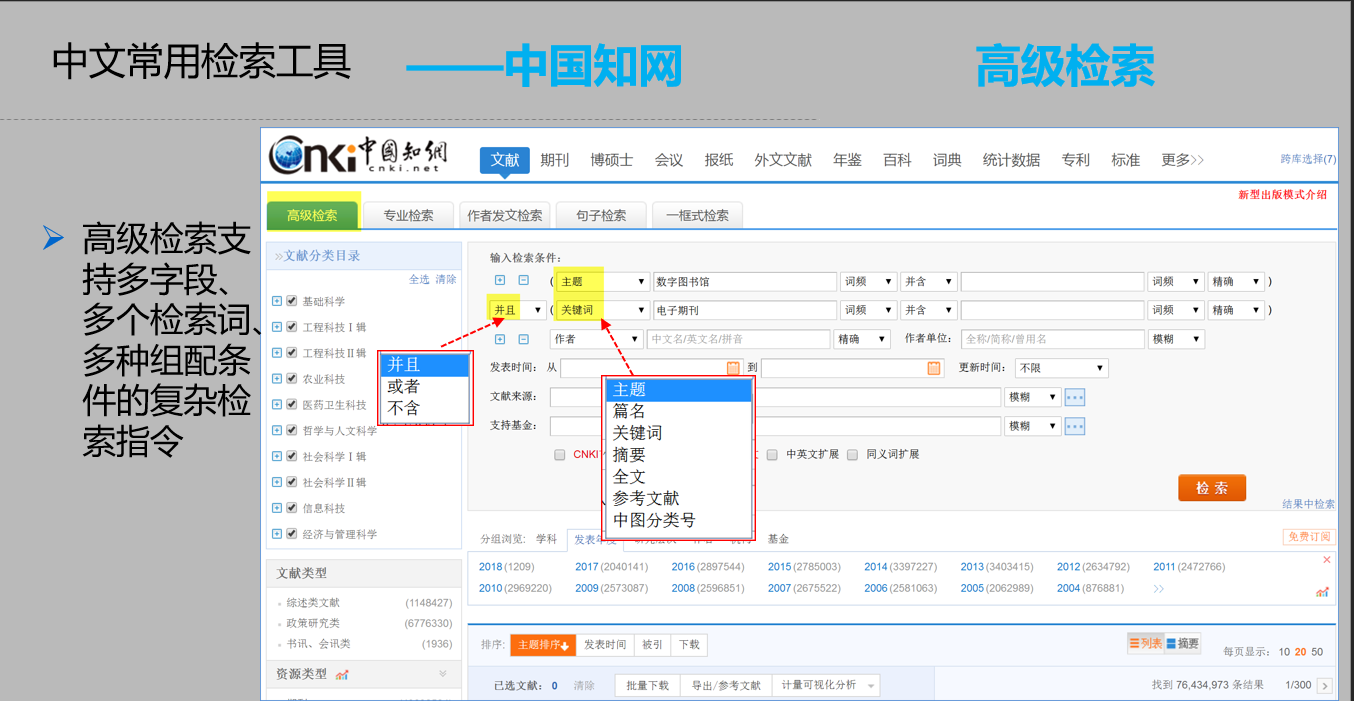Image resolution: width=1354 pixels, height=701 pixels.
Task: Click the orange 检索 search button
Action: (x=1212, y=488)
